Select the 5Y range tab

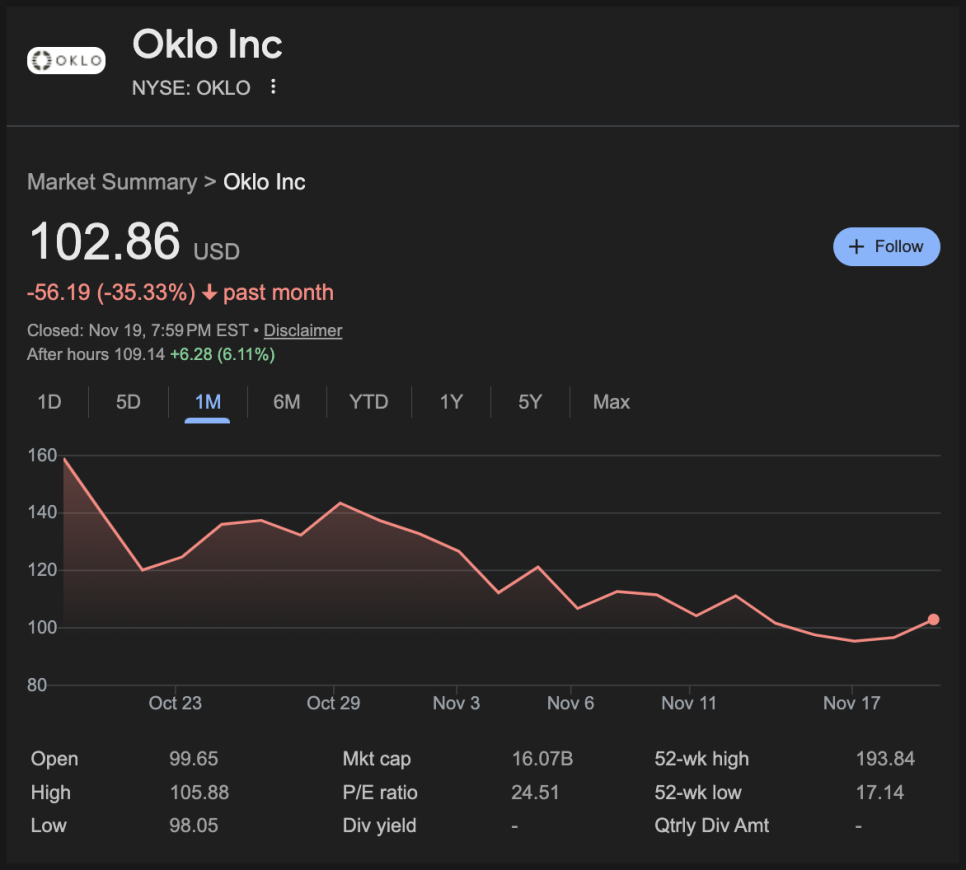click(530, 402)
